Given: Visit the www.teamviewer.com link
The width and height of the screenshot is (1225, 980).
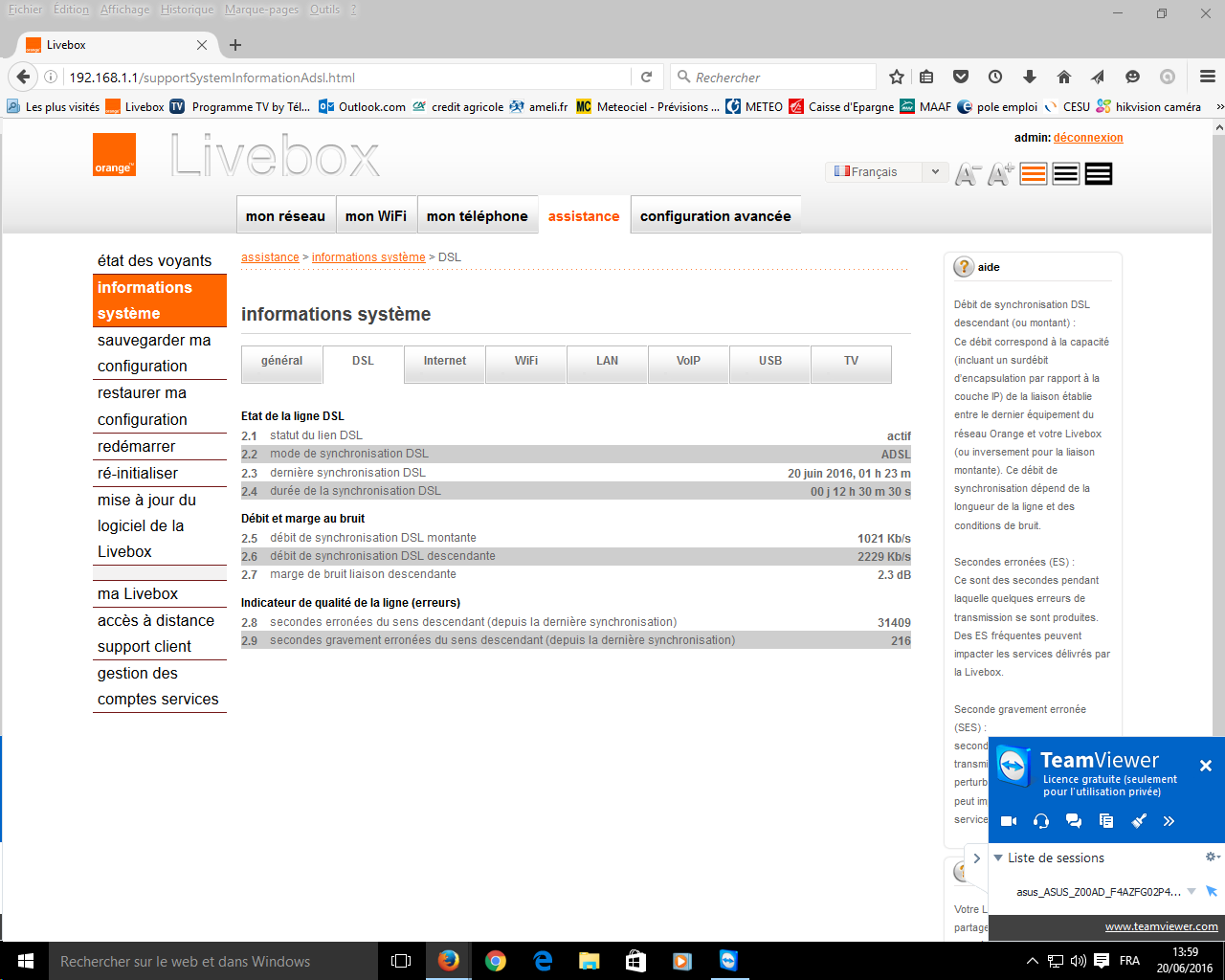Looking at the screenshot, I should click(x=1162, y=926).
